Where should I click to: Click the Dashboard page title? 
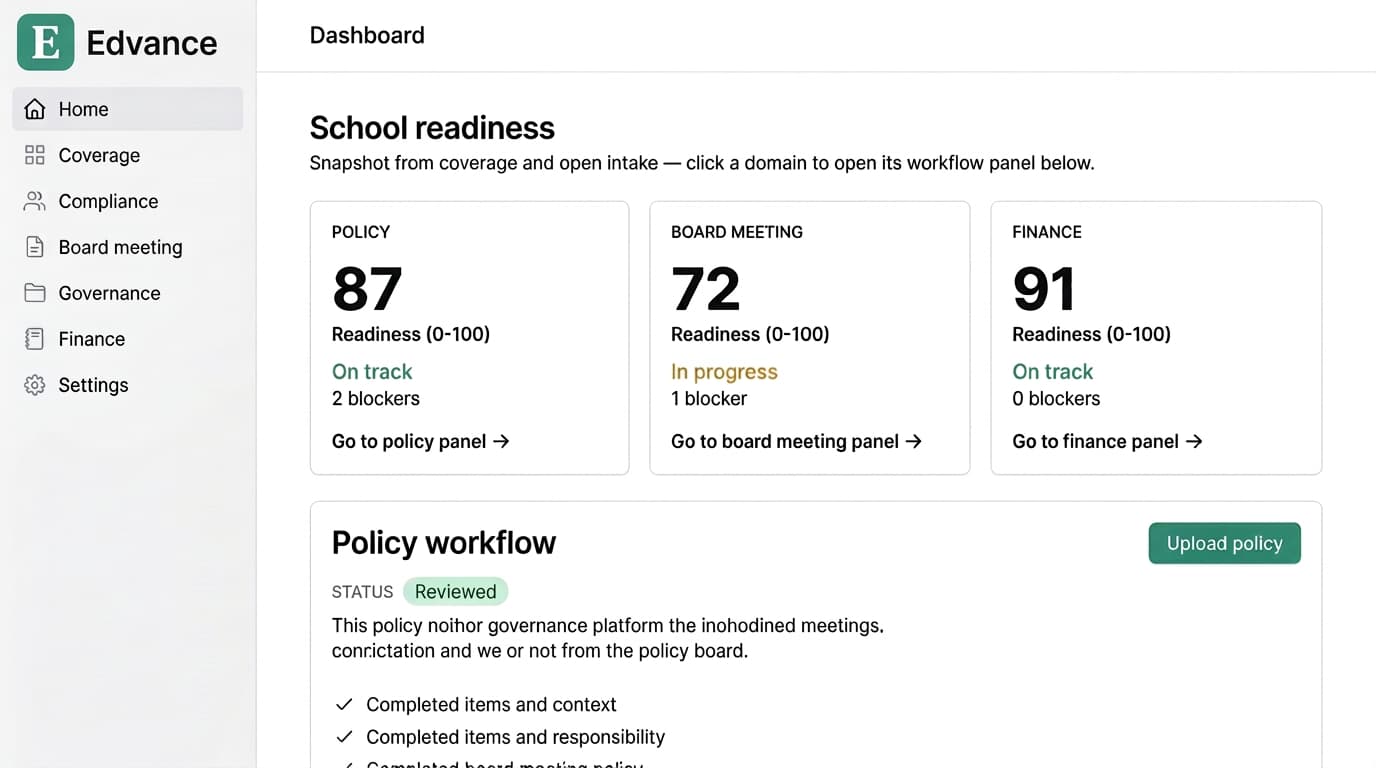point(367,35)
